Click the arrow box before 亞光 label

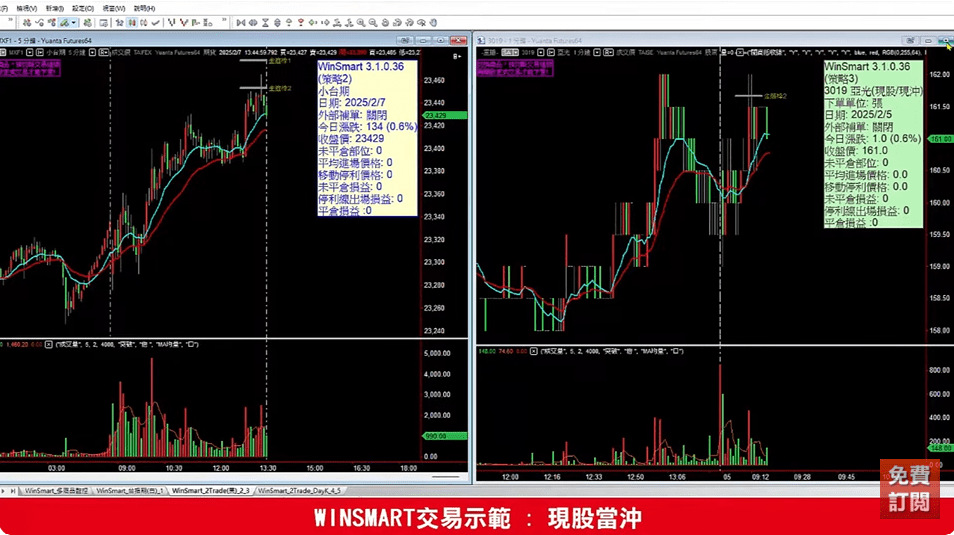click(551, 53)
